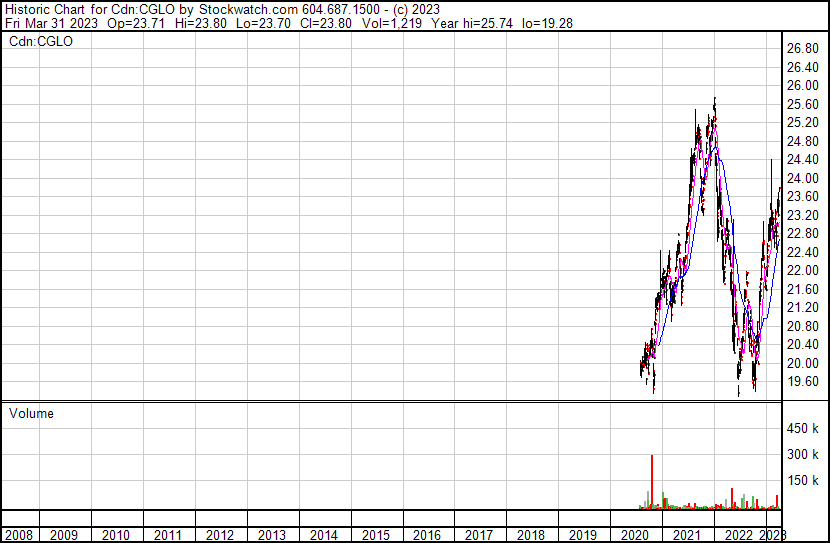Click the 19.60 price axis label

(x=803, y=382)
